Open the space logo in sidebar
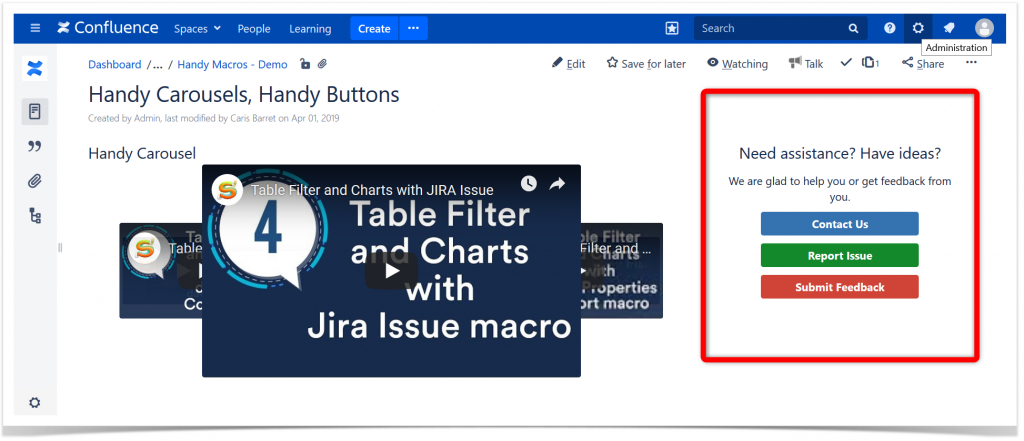The height and width of the screenshot is (441, 1024). point(35,68)
